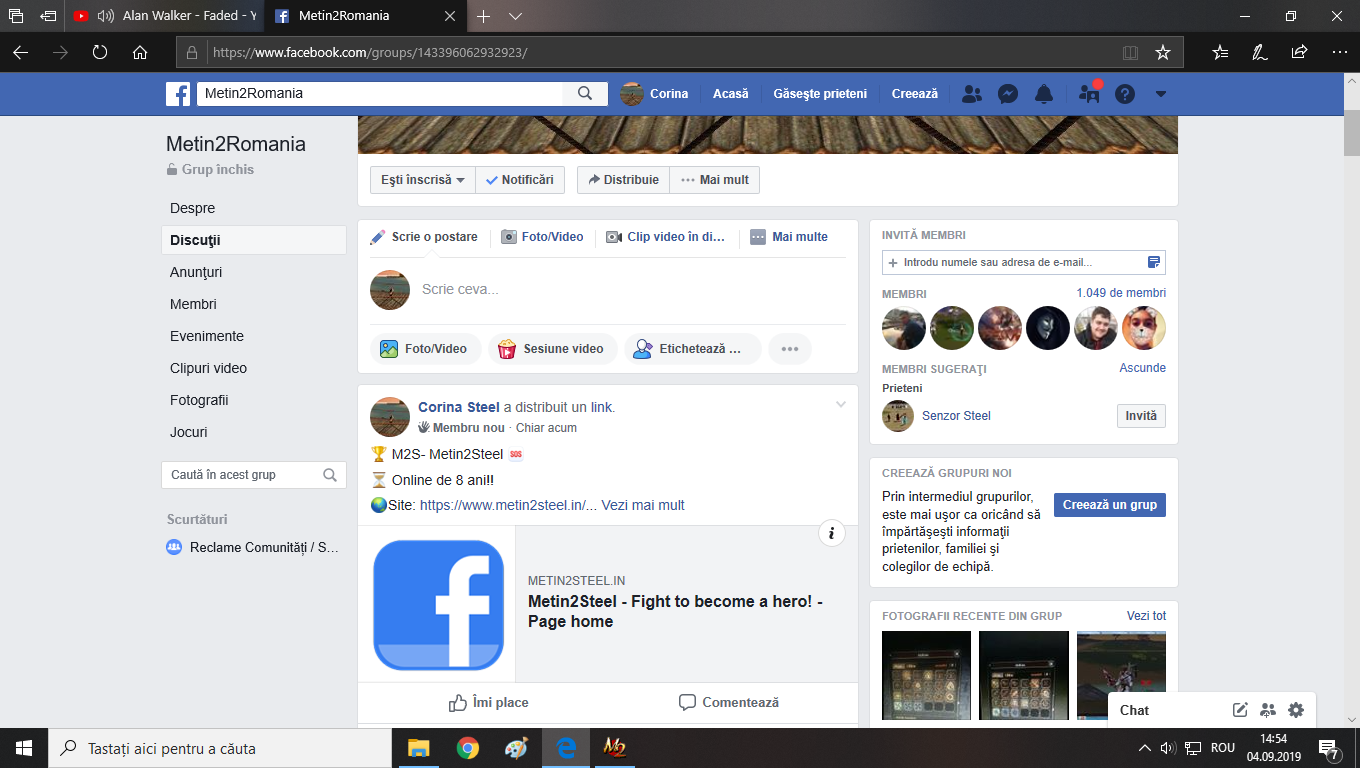Open the Messenger icon in header
Viewport: 1360px width, 768px height.
click(x=1008, y=94)
